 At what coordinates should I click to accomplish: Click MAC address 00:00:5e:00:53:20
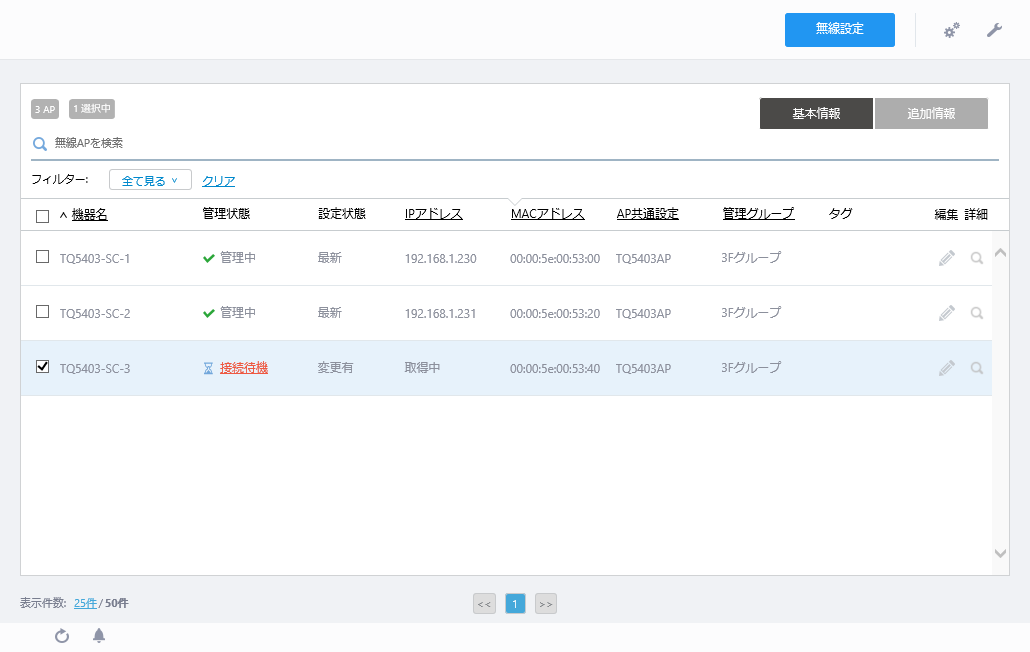tap(555, 314)
